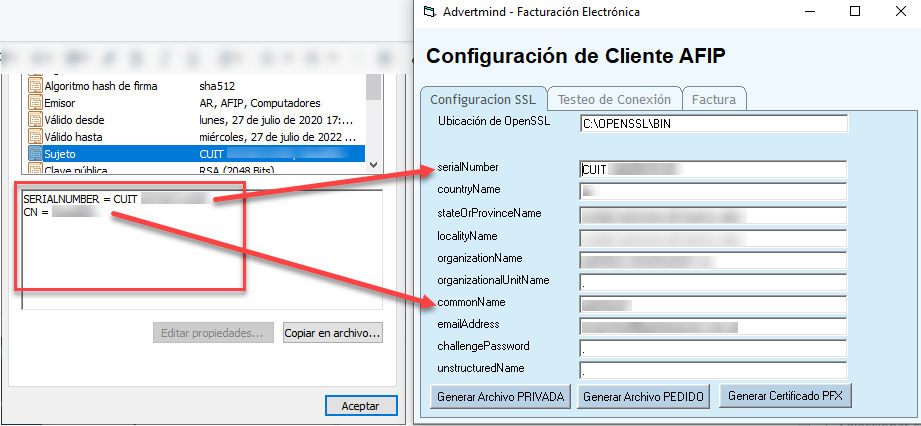Viewport: 921px width, 426px height.
Task: Click Generar Certificado PFX button
Action: coord(785,396)
